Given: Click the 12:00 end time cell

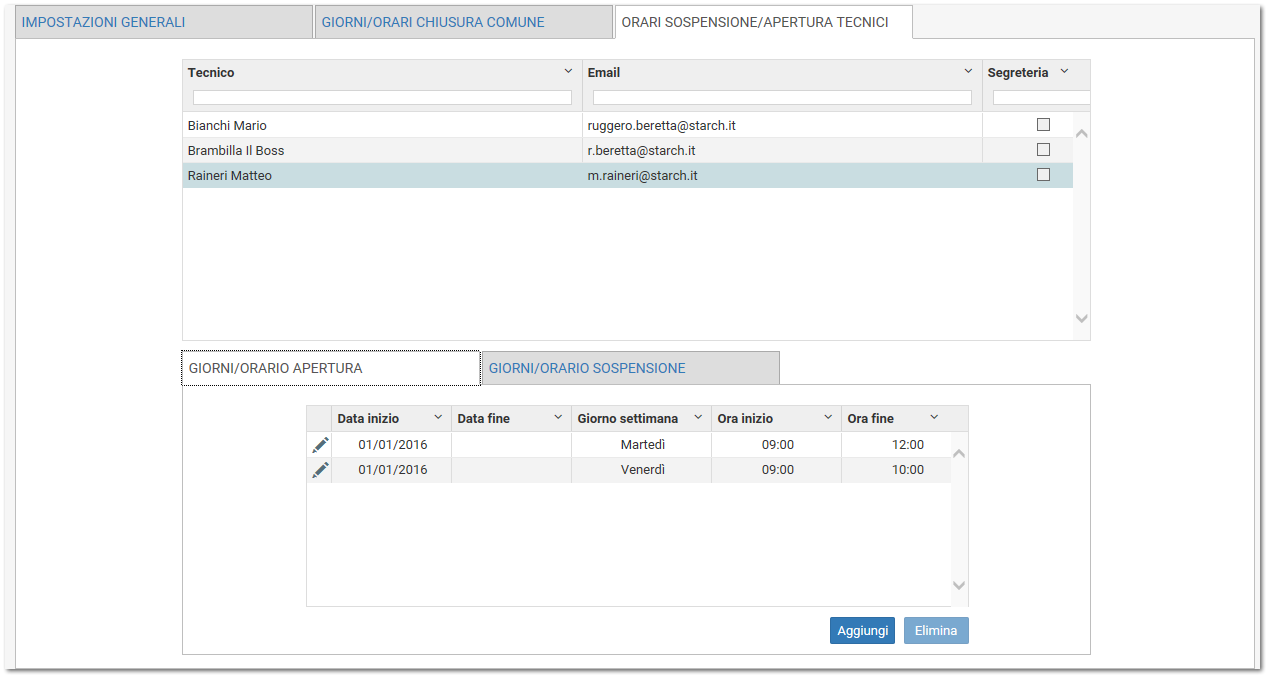Looking at the screenshot, I should [x=897, y=445].
